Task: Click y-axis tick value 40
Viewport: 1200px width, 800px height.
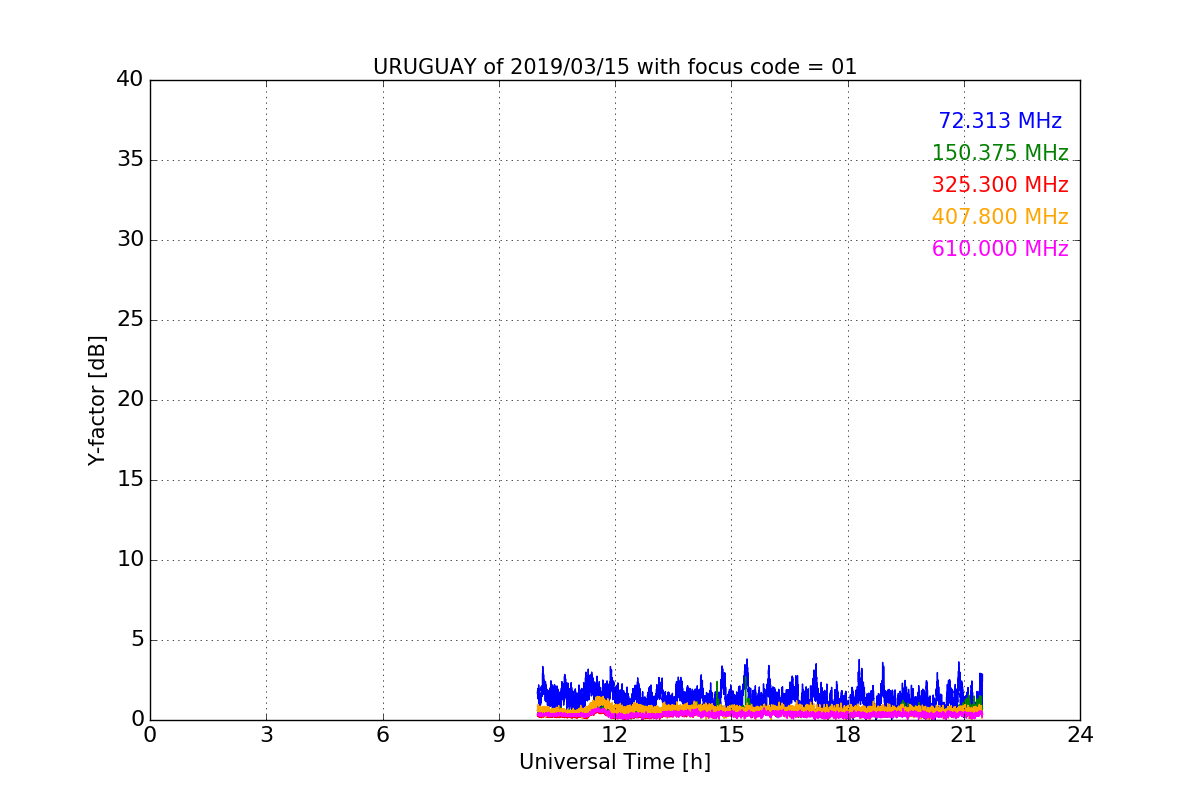Action: click(130, 80)
